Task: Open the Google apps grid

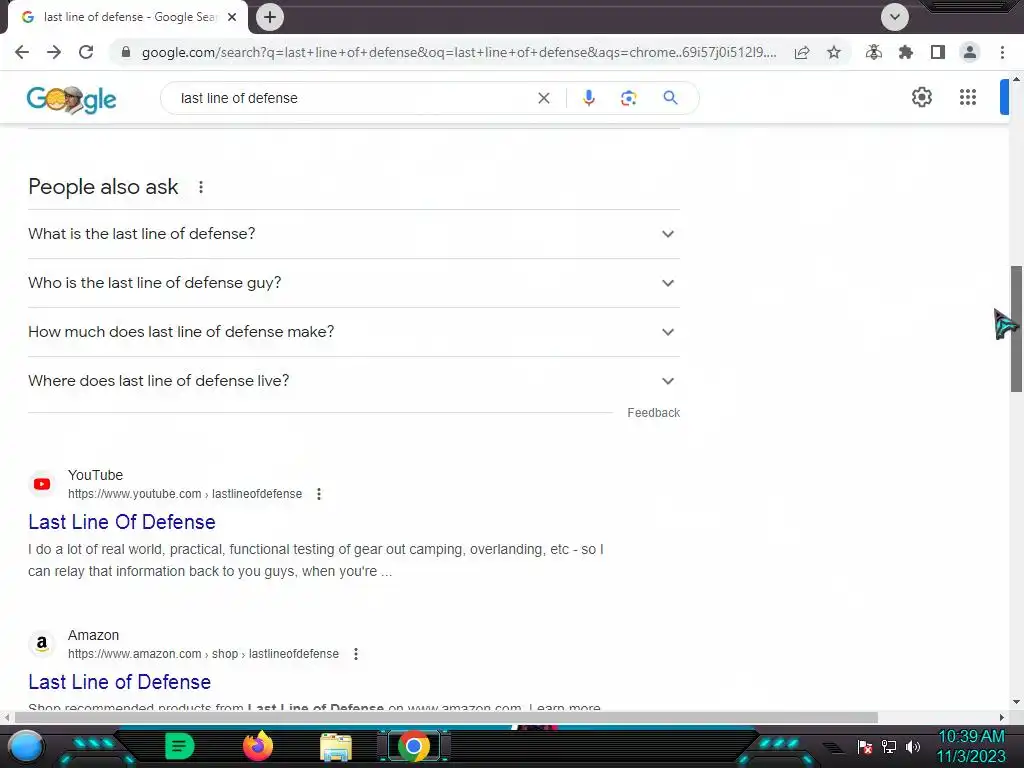Action: tap(968, 97)
